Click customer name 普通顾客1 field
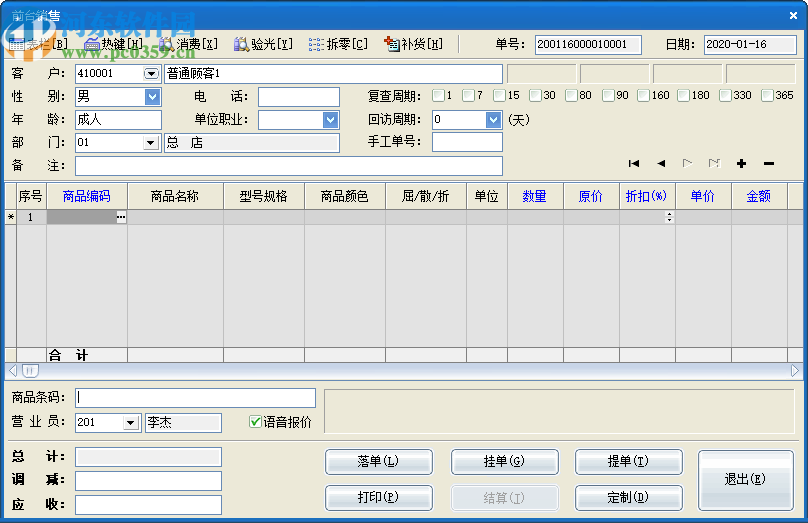Image resolution: width=808 pixels, height=523 pixels. coord(333,74)
